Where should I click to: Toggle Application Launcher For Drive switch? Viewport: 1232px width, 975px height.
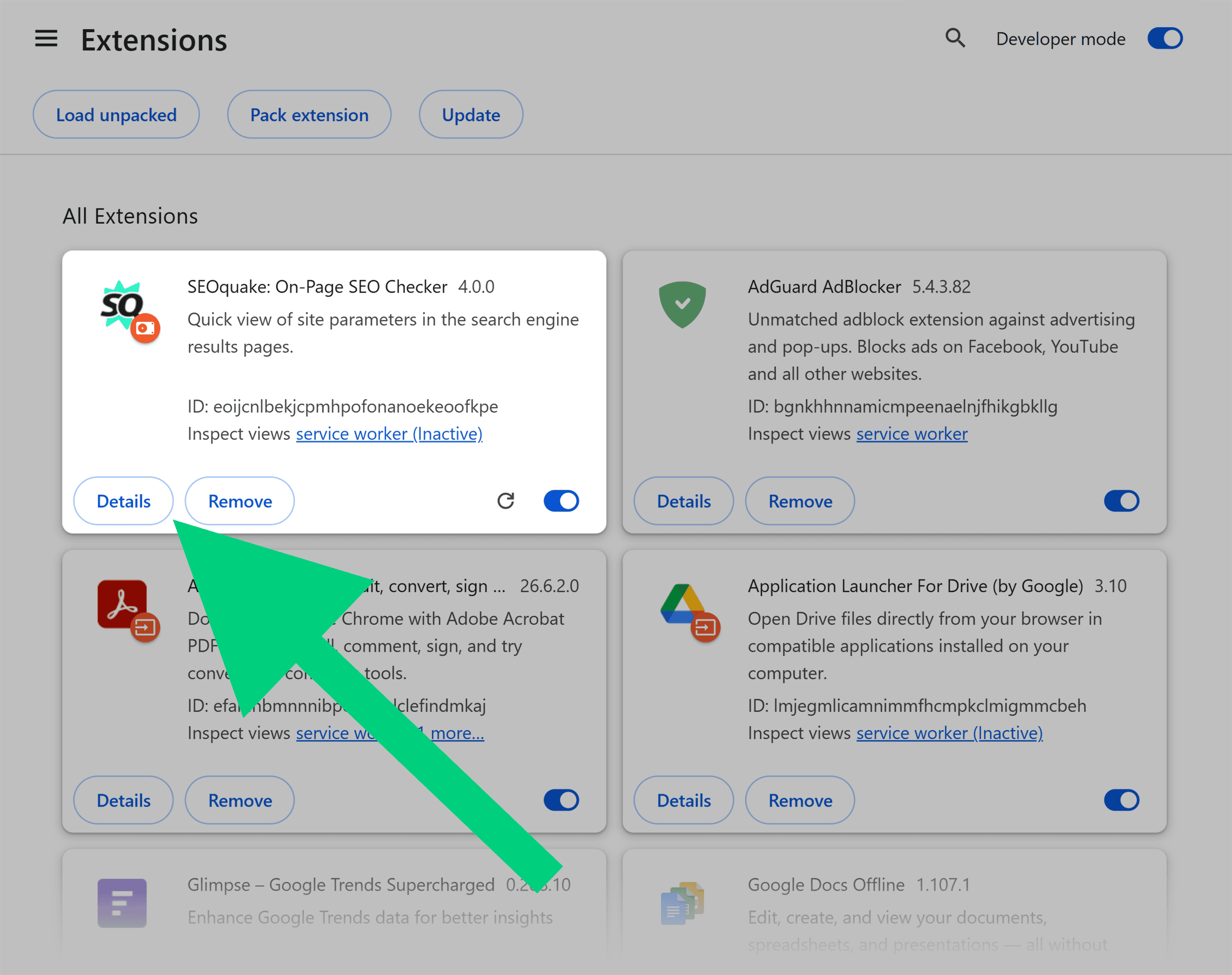click(1121, 800)
